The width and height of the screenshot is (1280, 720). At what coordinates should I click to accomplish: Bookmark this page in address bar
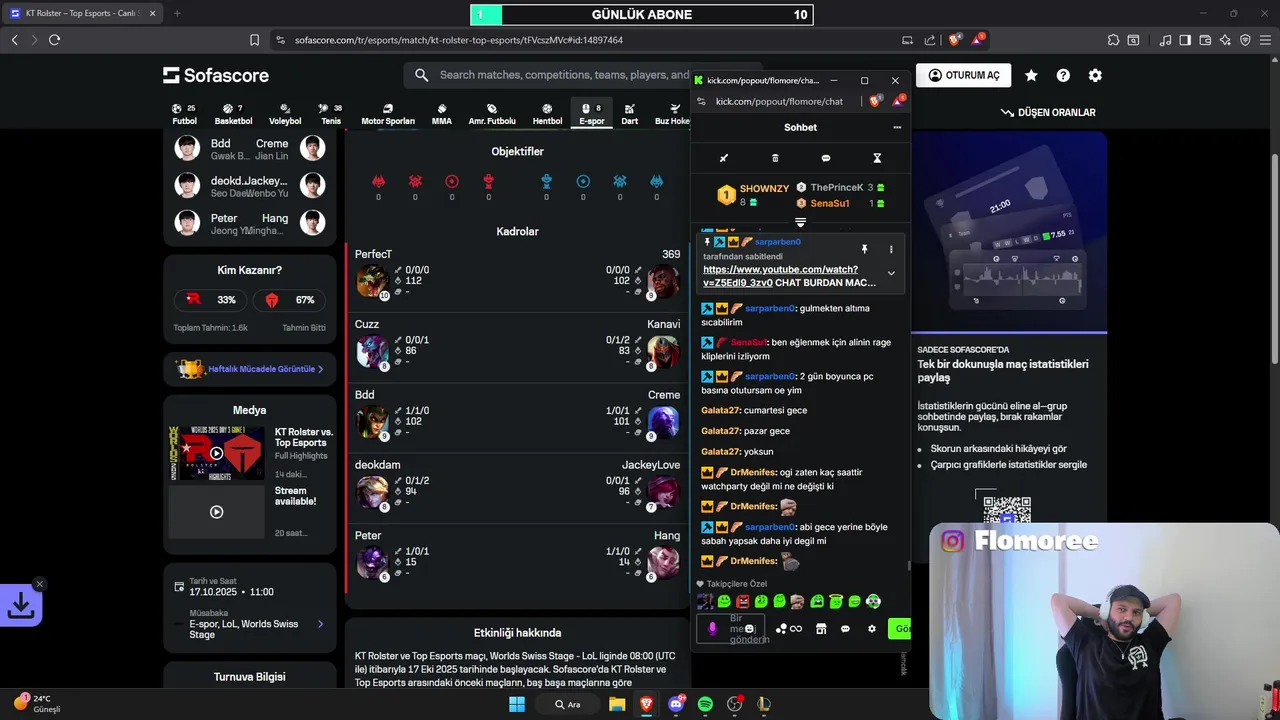click(x=254, y=40)
